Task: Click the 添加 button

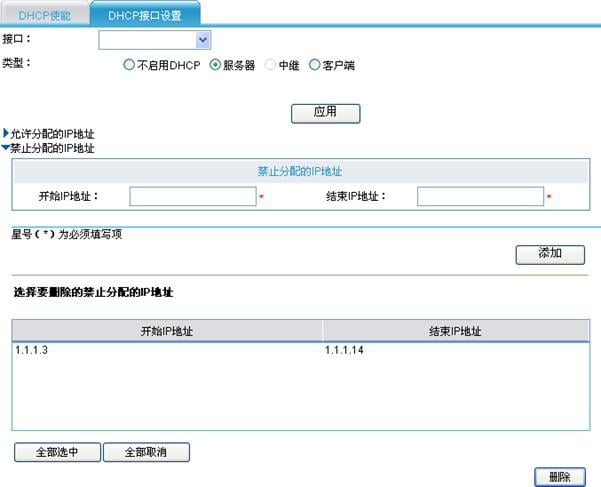Action: click(x=550, y=254)
